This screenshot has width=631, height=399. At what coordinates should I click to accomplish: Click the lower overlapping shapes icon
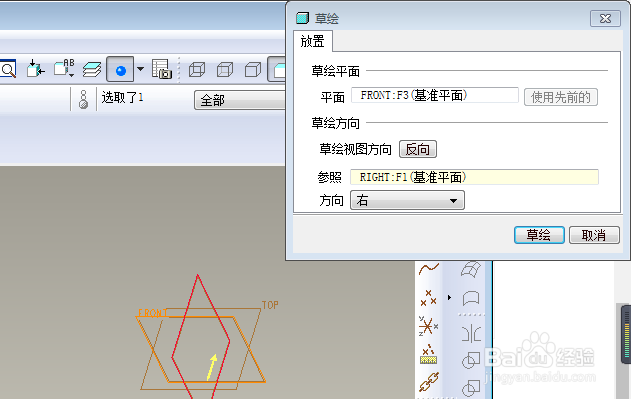pyautogui.click(x=471, y=388)
